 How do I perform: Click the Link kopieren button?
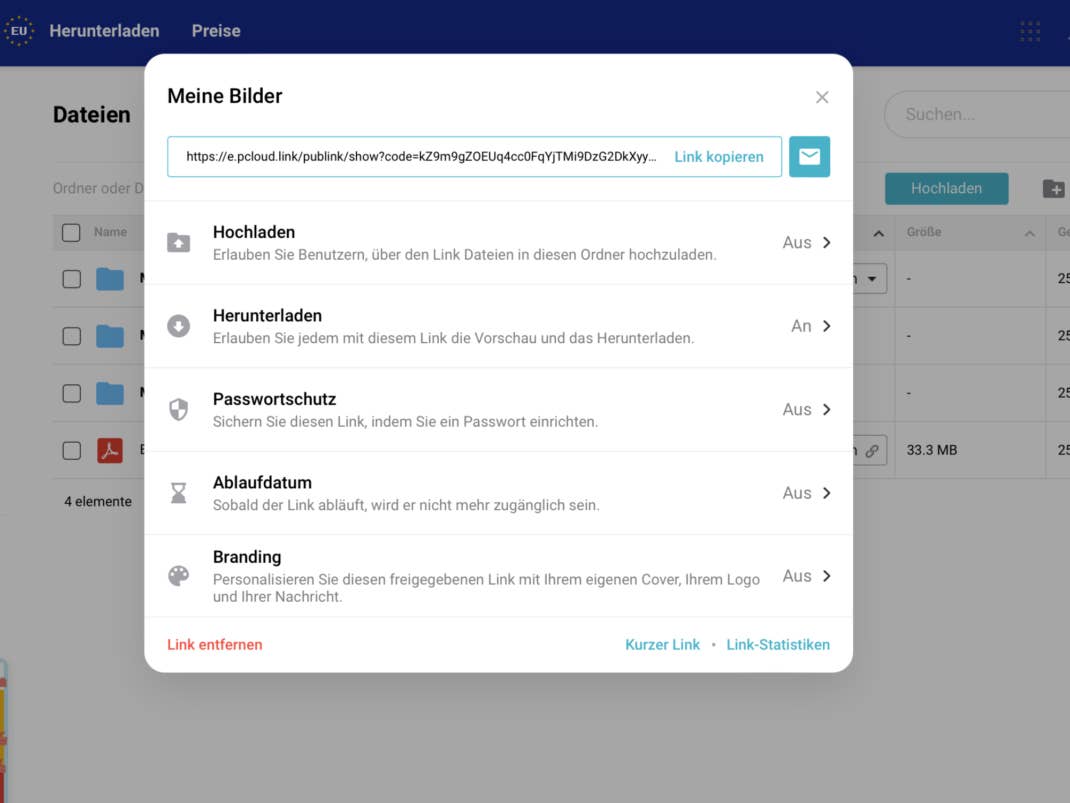[x=719, y=157]
